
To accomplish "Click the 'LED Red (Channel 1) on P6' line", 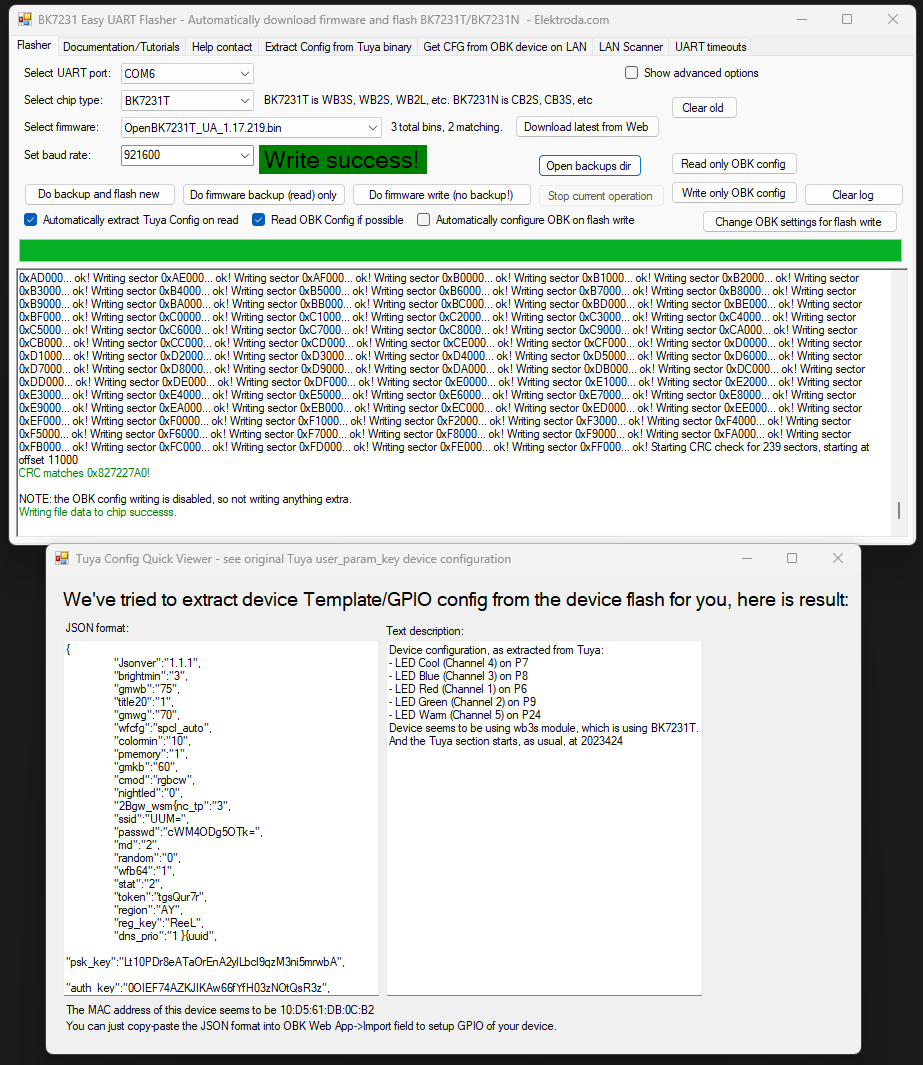I will click(x=458, y=689).
